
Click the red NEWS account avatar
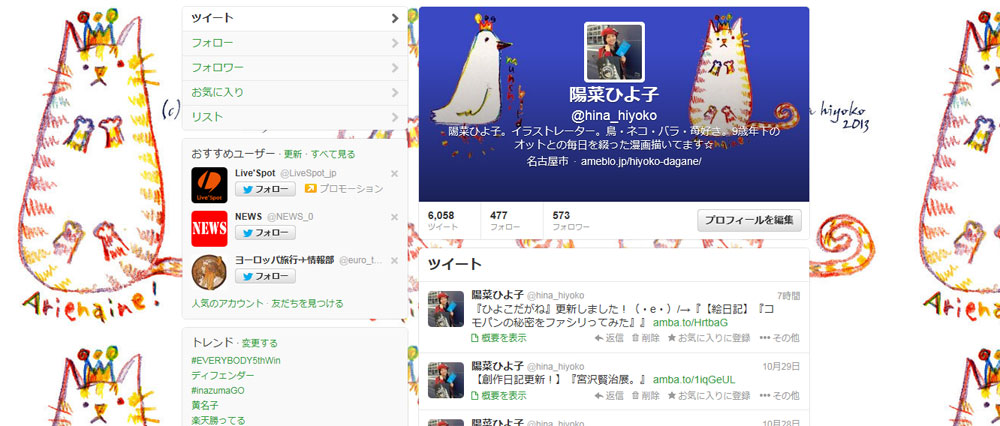pyautogui.click(x=208, y=228)
